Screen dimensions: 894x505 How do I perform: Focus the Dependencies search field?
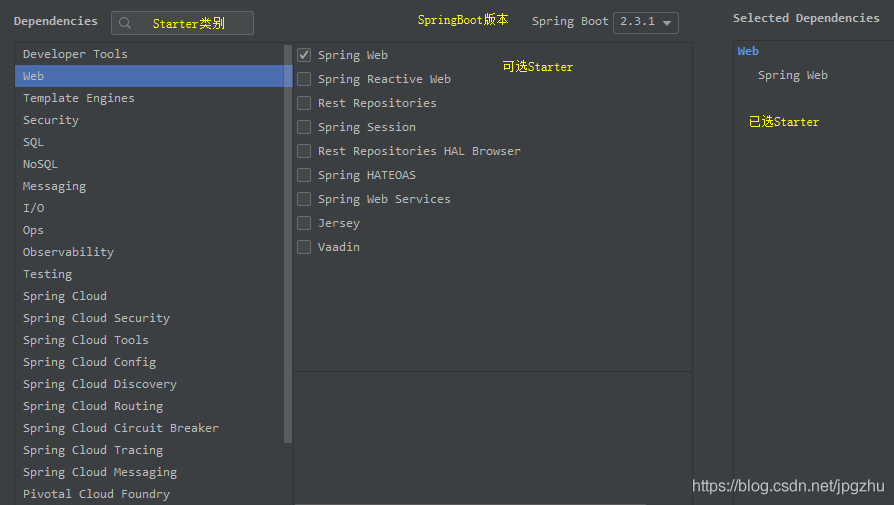click(x=182, y=23)
